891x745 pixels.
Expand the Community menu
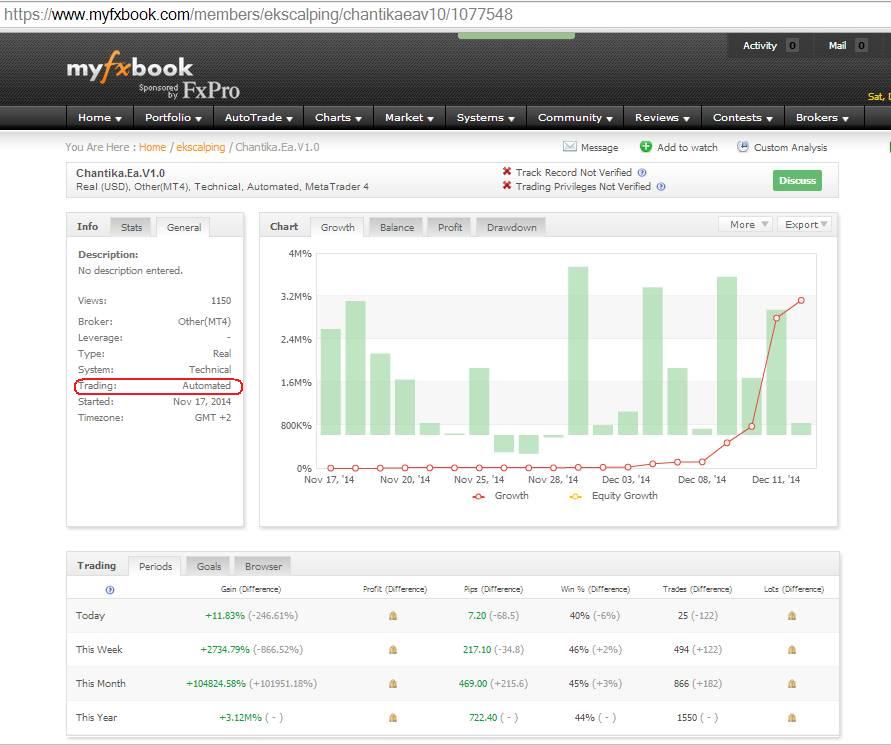(575, 118)
